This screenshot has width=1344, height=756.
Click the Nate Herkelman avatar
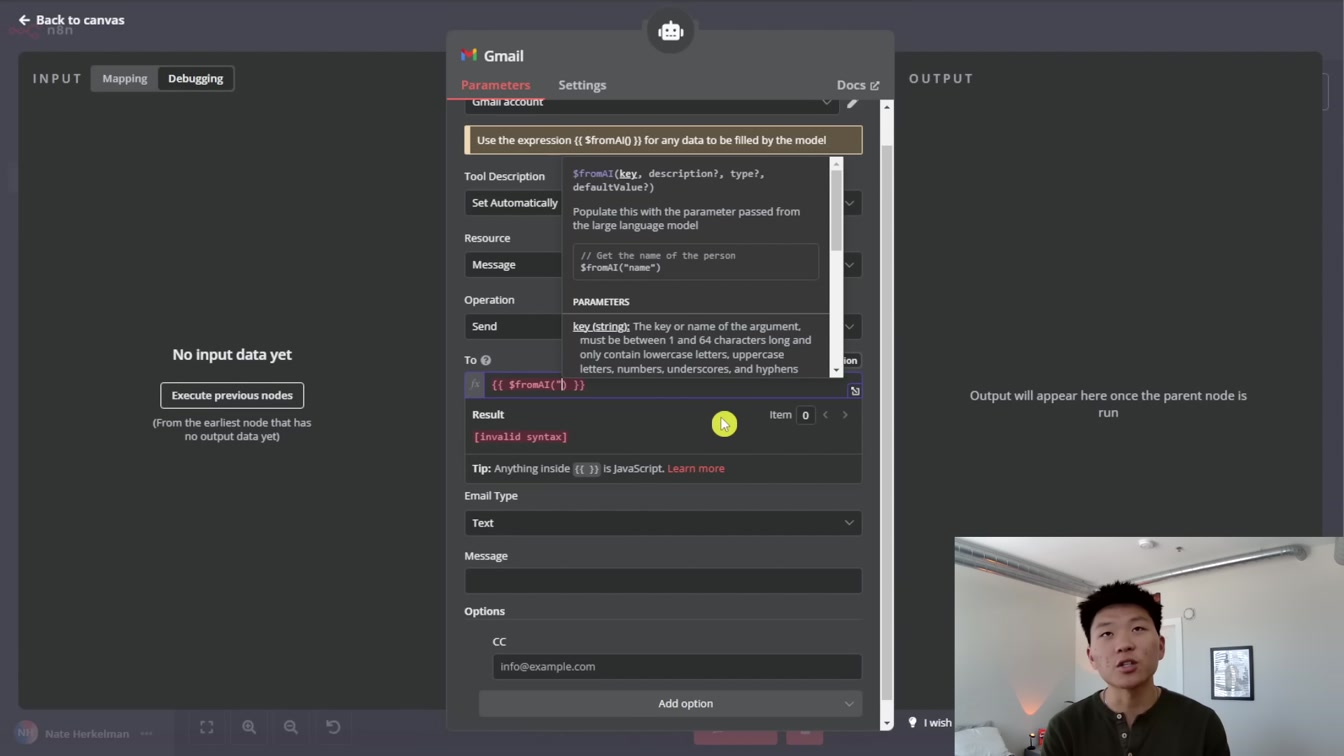26,733
